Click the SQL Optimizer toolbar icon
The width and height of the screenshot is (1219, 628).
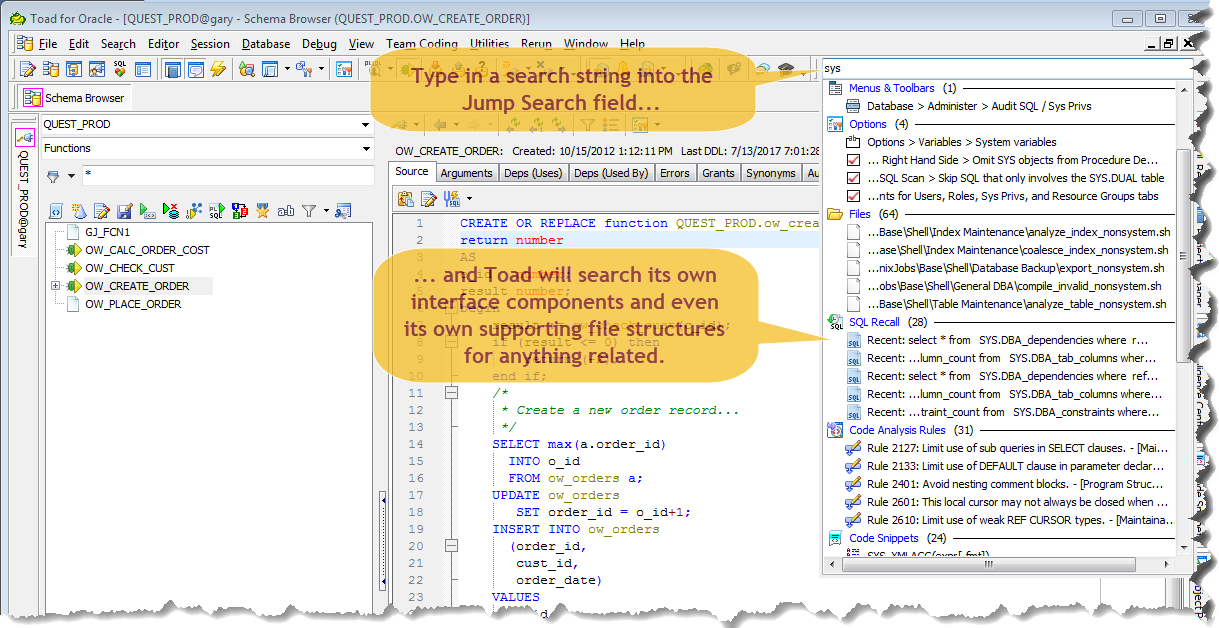(x=120, y=69)
